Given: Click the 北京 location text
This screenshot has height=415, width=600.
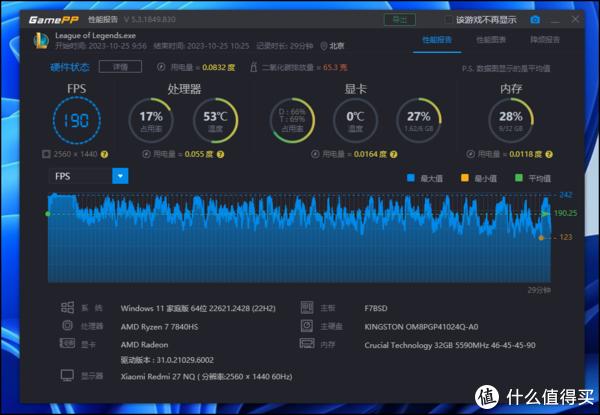Looking at the screenshot, I should [337, 46].
